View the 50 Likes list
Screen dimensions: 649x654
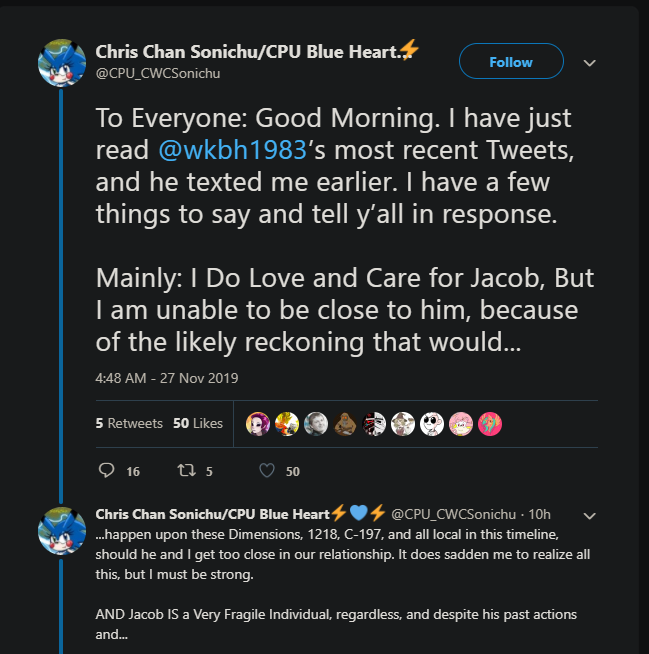tap(198, 423)
